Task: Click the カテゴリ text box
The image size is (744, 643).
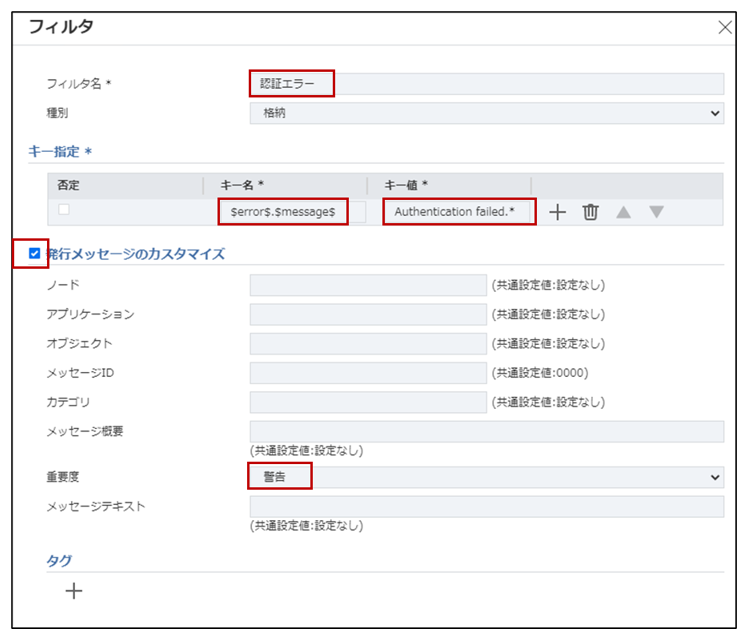Action: (x=367, y=402)
